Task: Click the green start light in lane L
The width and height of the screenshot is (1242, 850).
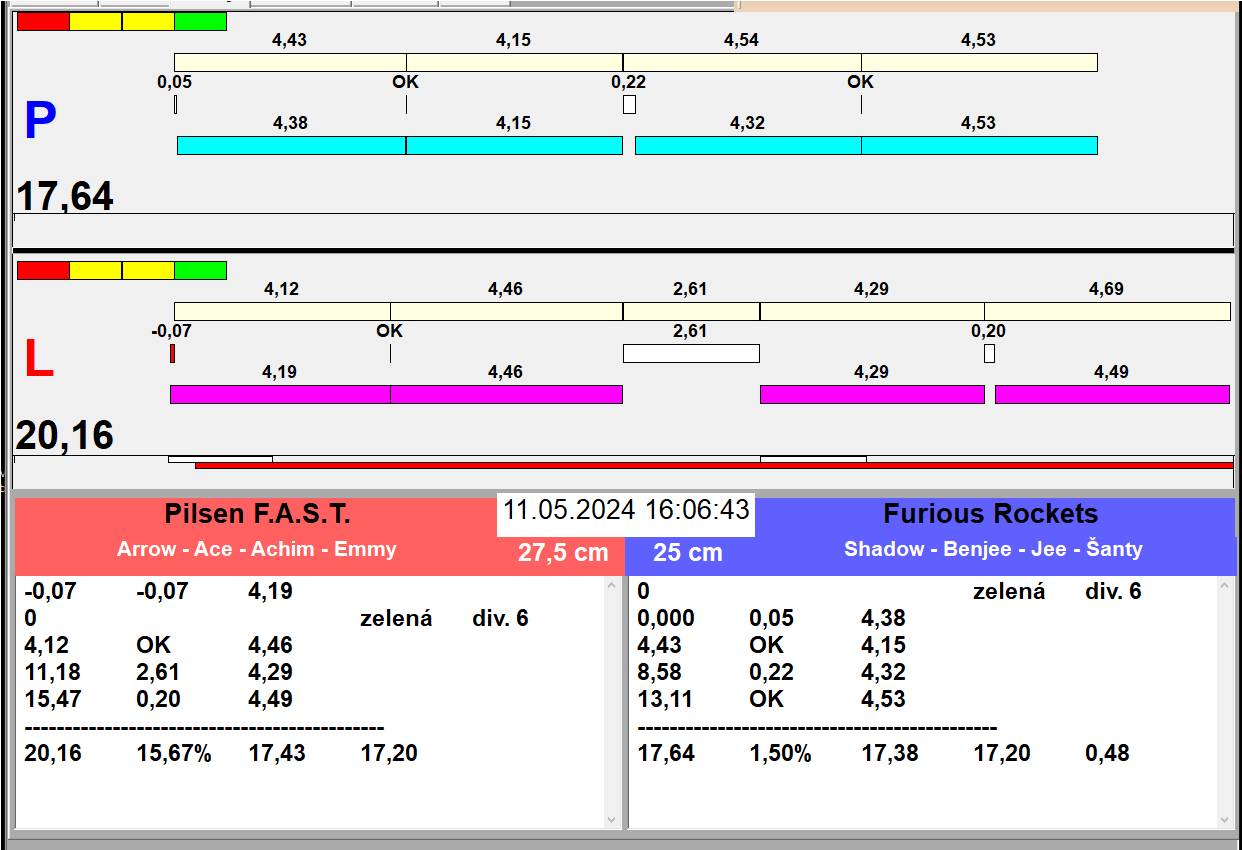Action: (200, 270)
